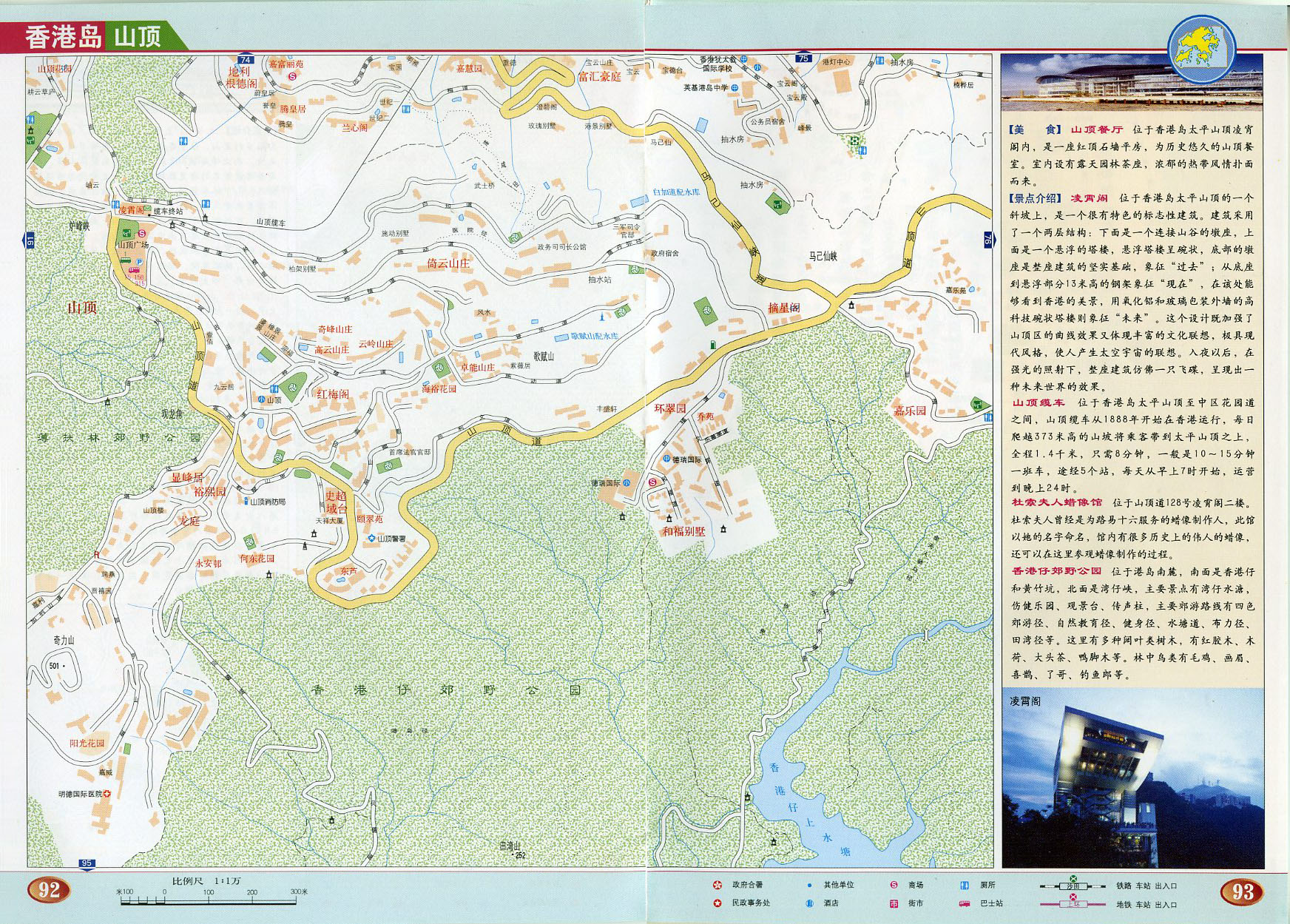This screenshot has height=924, width=1290.
Task: Follow the page 74 arrow marker
Action: coord(246,59)
